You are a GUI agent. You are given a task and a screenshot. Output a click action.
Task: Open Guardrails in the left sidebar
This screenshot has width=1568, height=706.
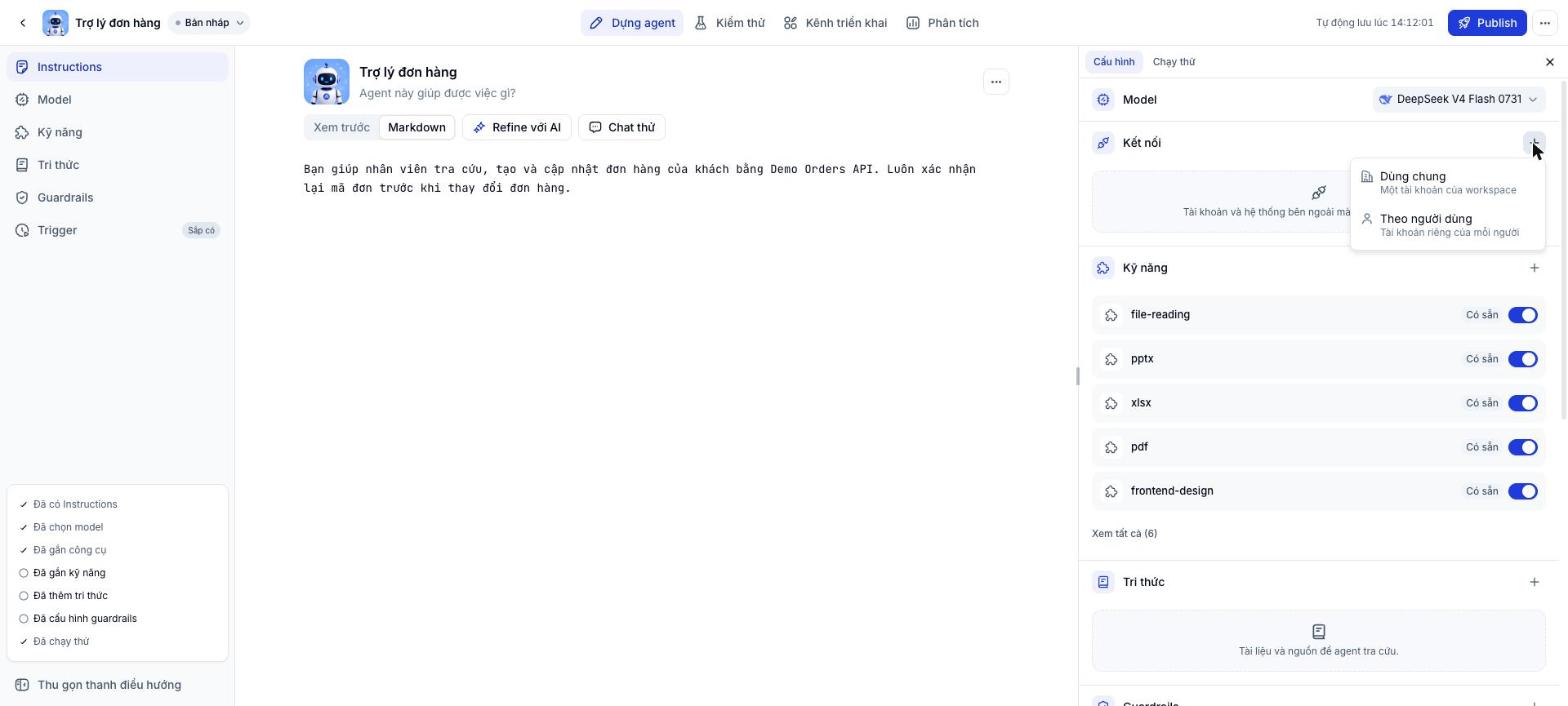117,198
